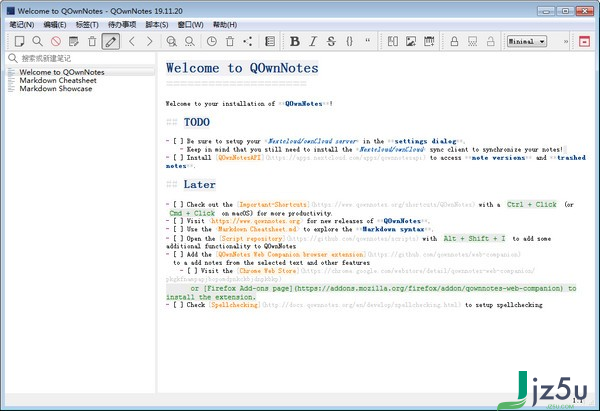Click the zoom in magnifier icon
This screenshot has height=411, width=600.
click(x=171, y=41)
